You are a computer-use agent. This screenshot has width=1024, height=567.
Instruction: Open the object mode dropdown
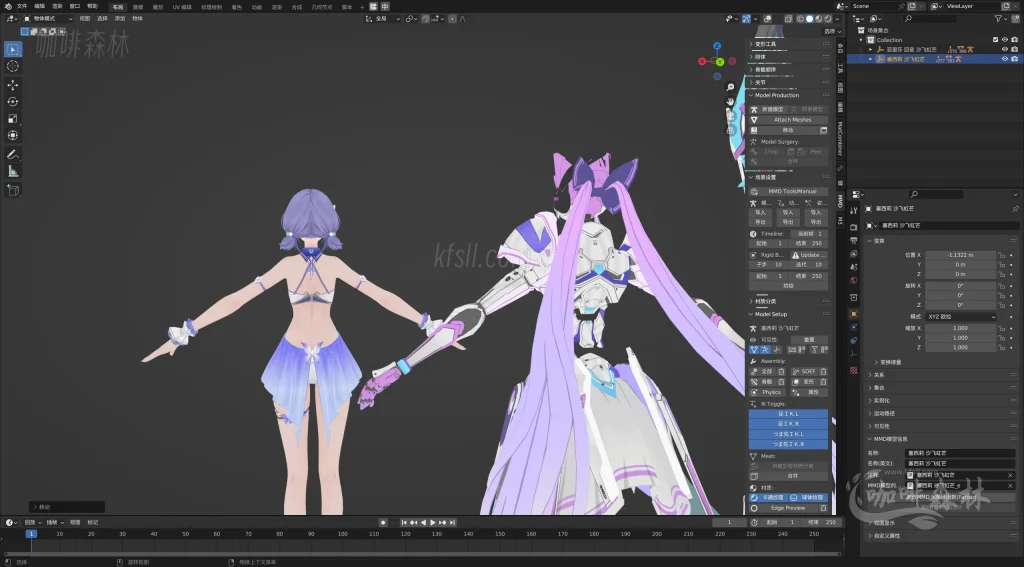pyautogui.click(x=48, y=19)
